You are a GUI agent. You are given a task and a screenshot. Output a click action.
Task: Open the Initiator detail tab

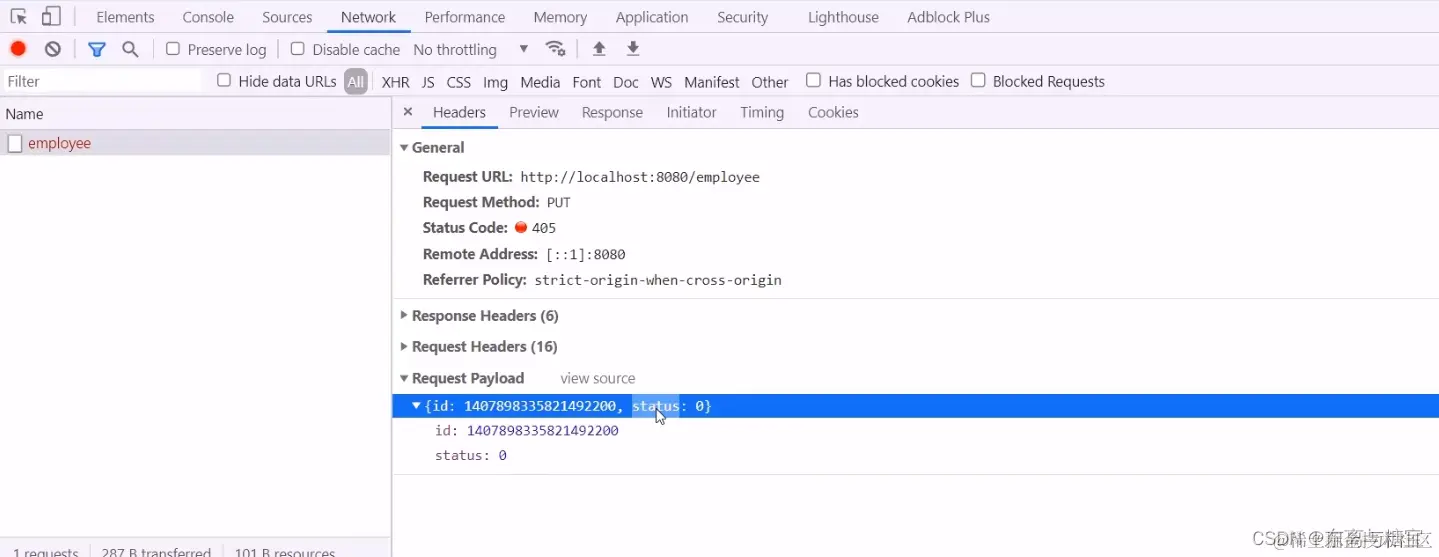click(x=691, y=112)
